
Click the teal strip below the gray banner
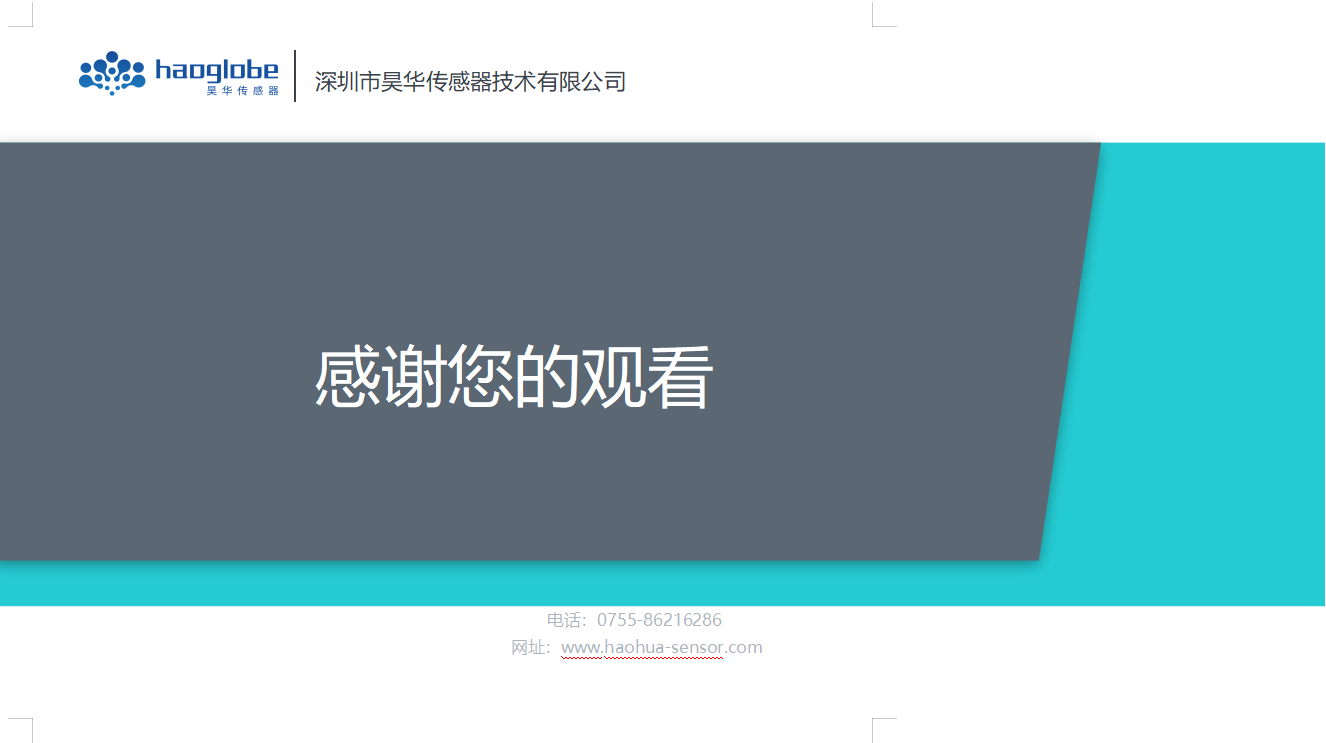click(600, 584)
